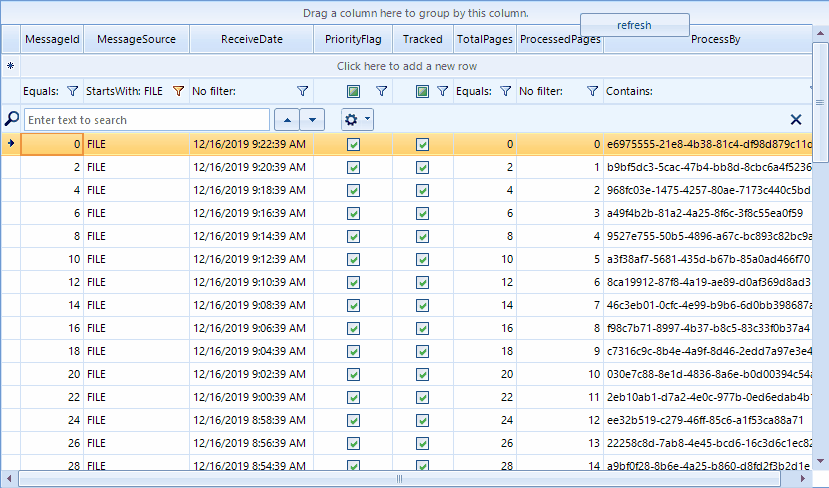Image resolution: width=829 pixels, height=488 pixels.
Task: Sort by PriorityFlag column header
Action: tap(353, 39)
